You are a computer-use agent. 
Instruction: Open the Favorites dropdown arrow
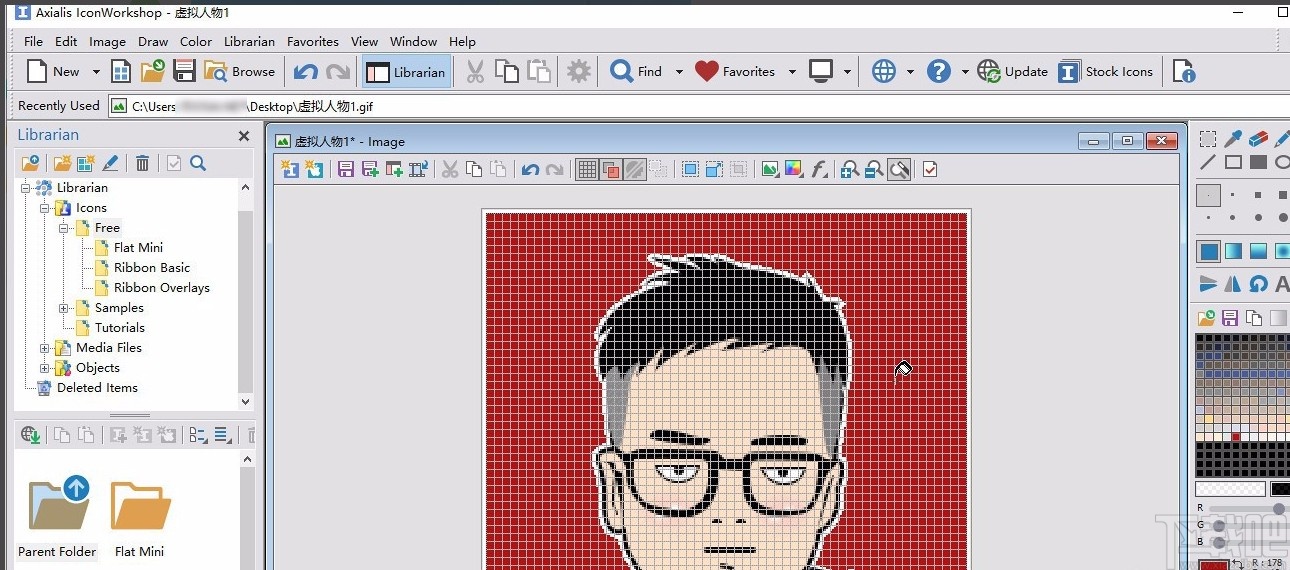792,72
